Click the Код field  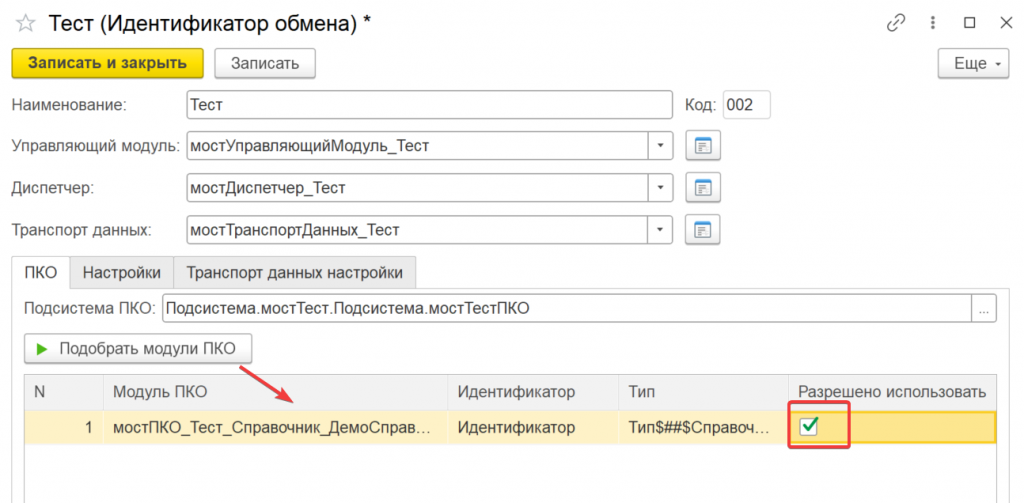tap(745, 105)
